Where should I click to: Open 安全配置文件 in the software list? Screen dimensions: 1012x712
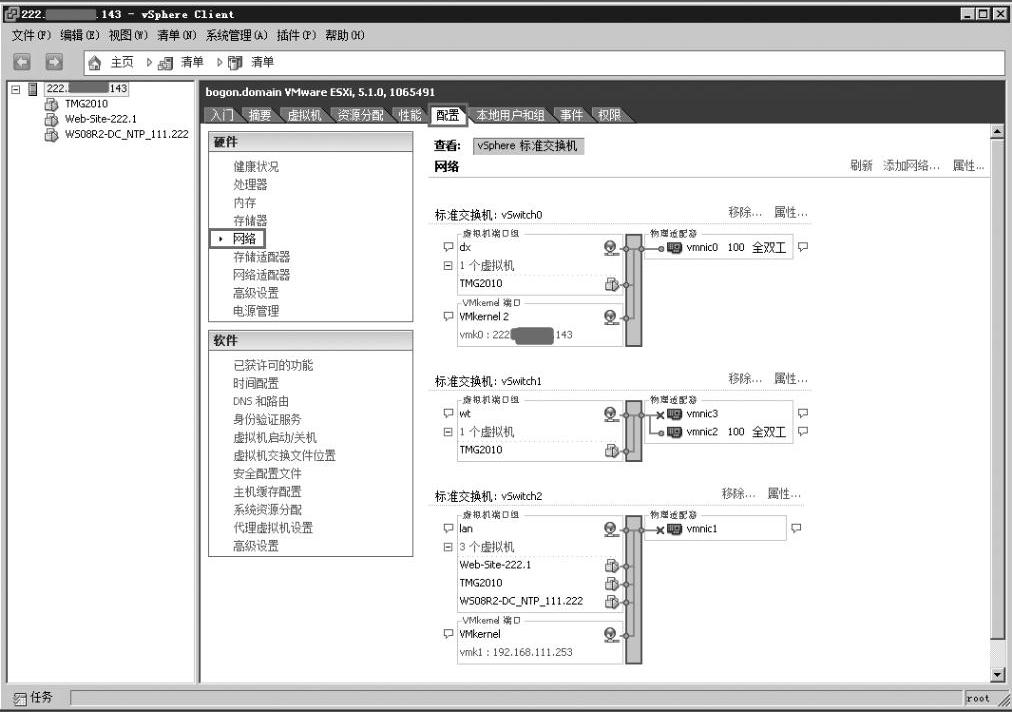coord(267,474)
